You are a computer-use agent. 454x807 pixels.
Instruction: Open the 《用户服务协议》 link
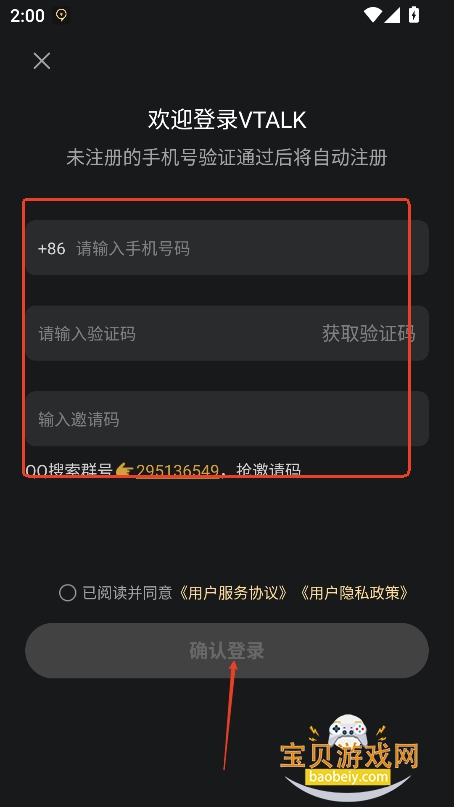point(233,593)
